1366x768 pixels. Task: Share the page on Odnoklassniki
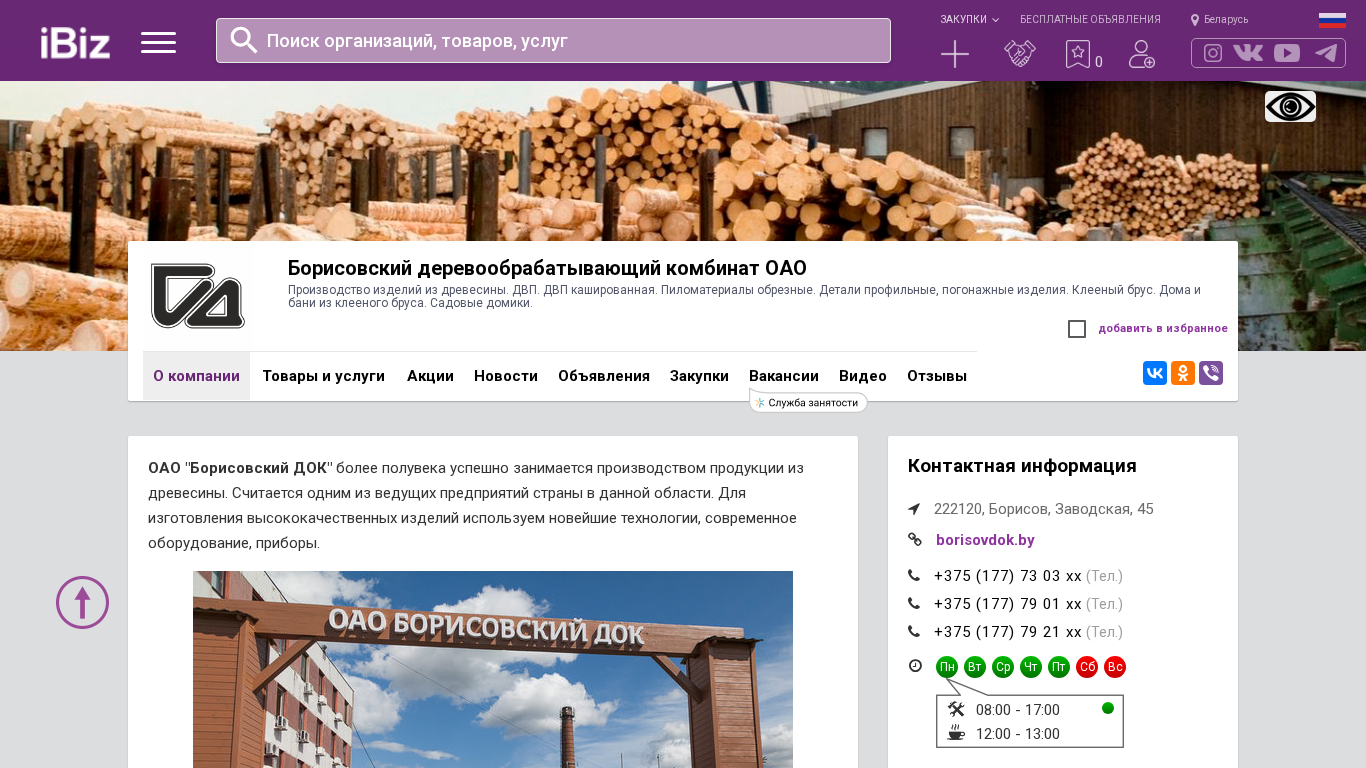click(1183, 373)
